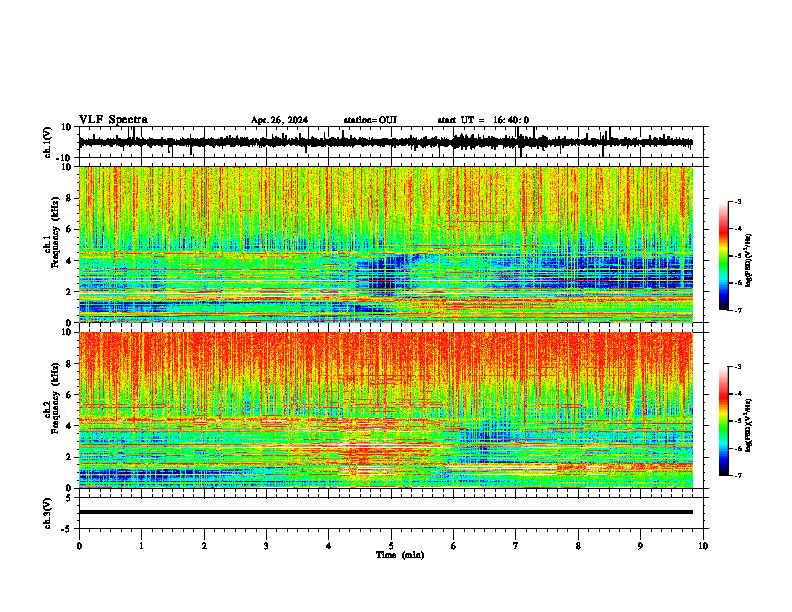The image size is (792, 612).
Task: Click the flat ch.3 voltage trace line
Action: tap(386, 512)
